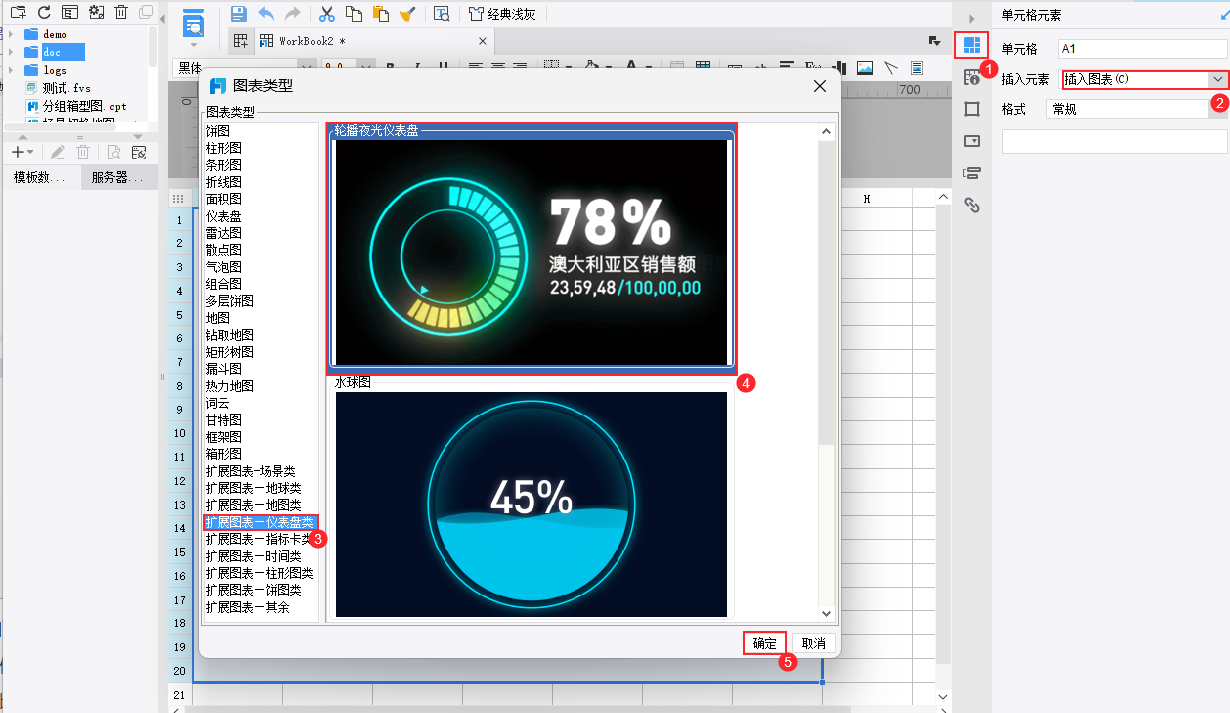Insert image using picture toolbar icon

click(x=865, y=68)
